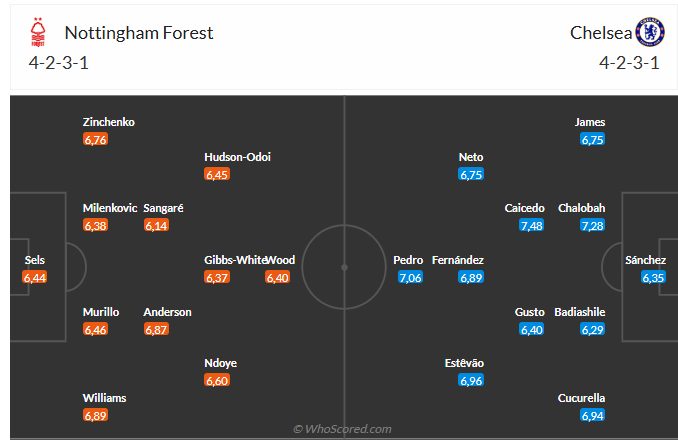Click the player name Neto
The image size is (678, 440).
[x=471, y=157]
